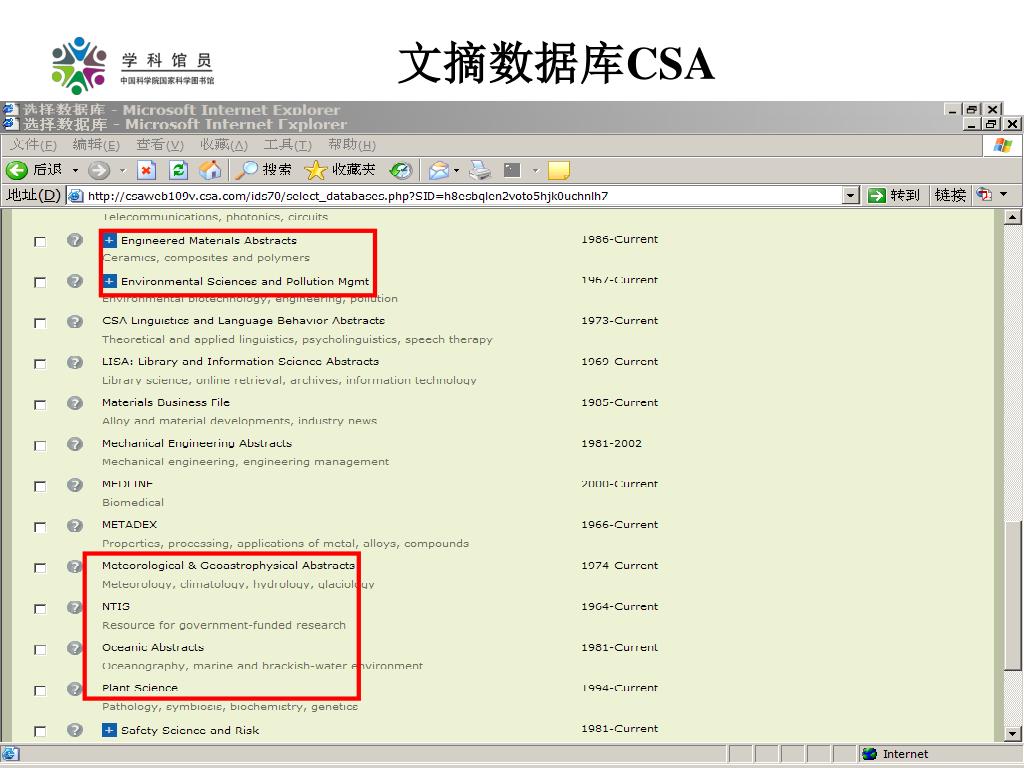Click the 链接 links button

950,195
